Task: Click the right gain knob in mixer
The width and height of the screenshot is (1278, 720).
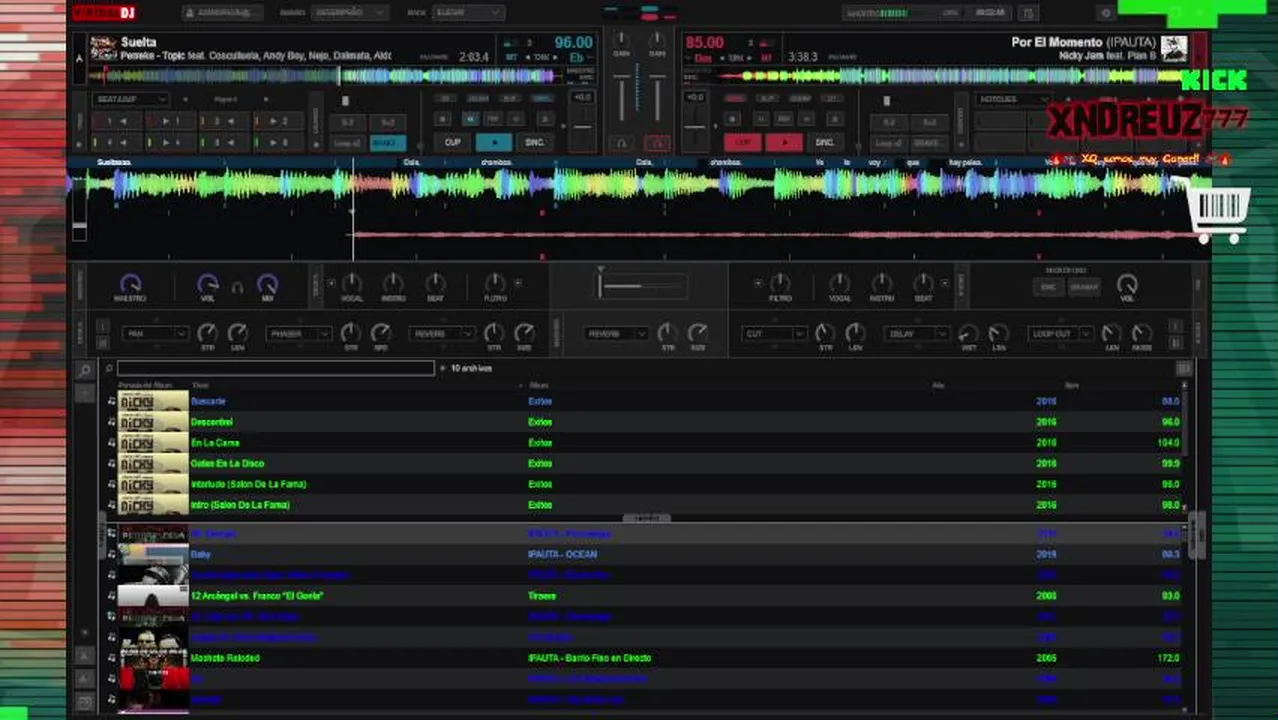Action: point(657,42)
